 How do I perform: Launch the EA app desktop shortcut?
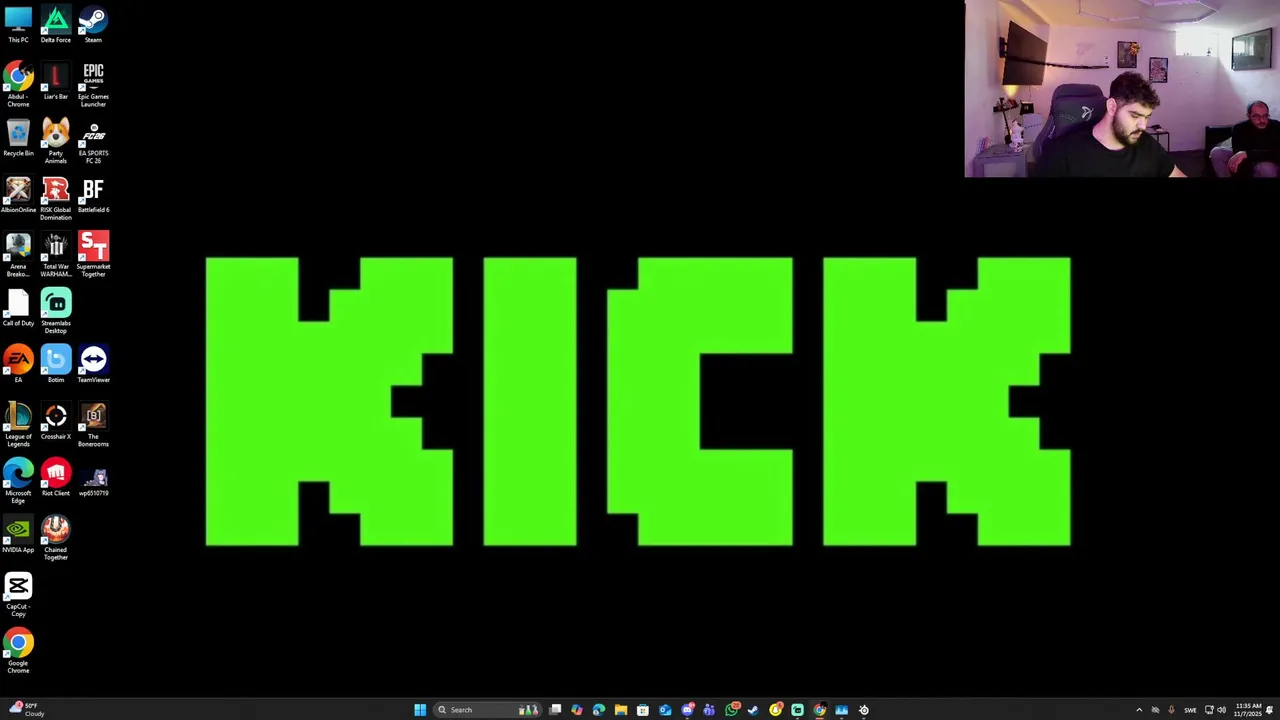click(x=18, y=365)
